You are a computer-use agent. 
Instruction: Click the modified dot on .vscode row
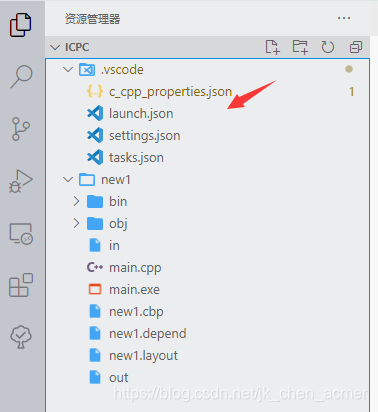(x=349, y=69)
